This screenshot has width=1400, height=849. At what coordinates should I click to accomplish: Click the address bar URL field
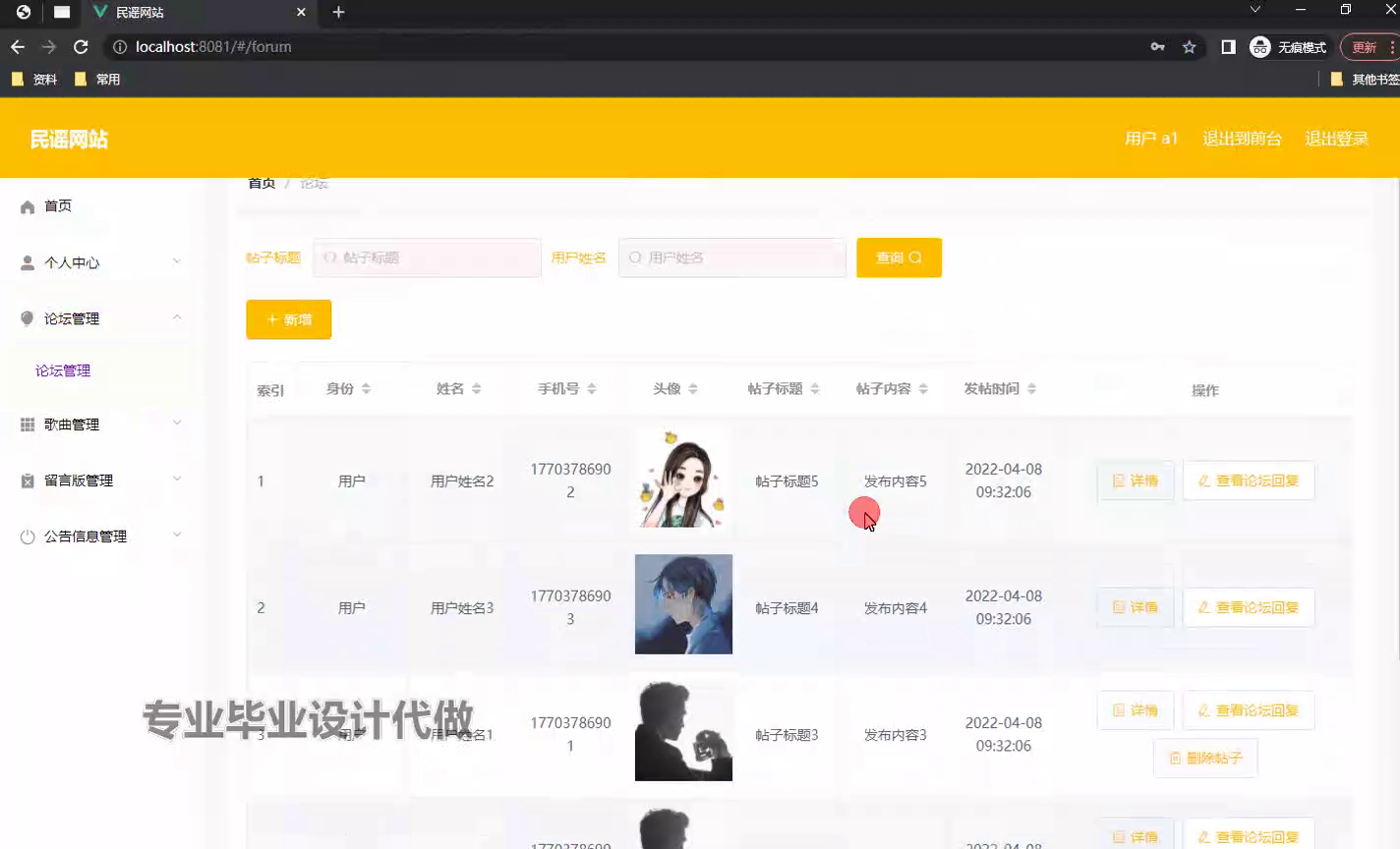(x=629, y=46)
